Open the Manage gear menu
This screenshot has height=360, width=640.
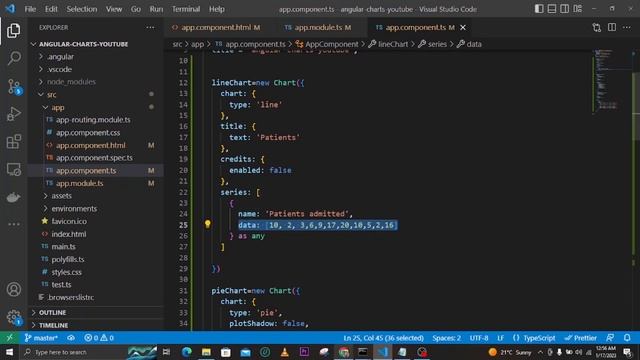tap(13, 317)
